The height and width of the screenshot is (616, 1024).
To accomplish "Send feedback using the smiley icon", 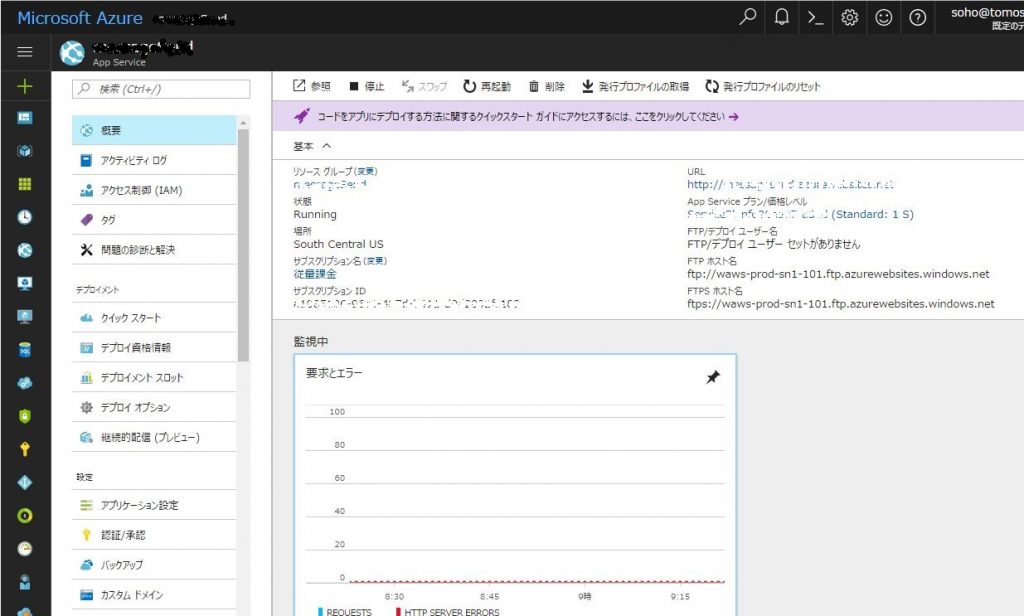I will [x=884, y=17].
